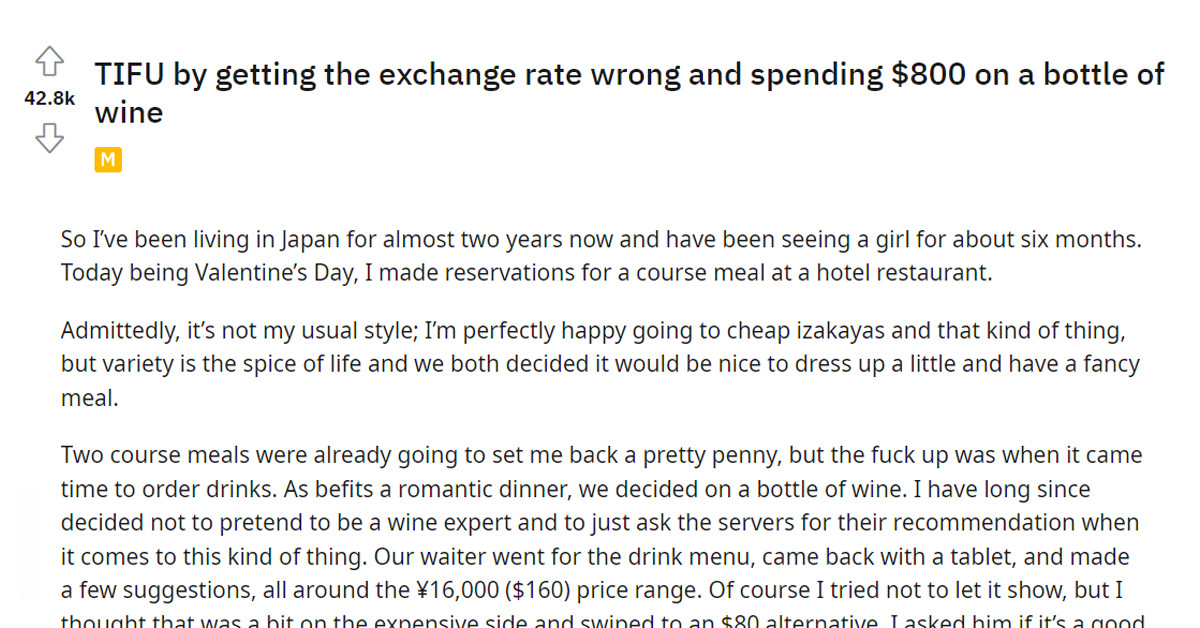The width and height of the screenshot is (1200, 628).
Task: Click the yellow M flair badge
Action: click(108, 159)
